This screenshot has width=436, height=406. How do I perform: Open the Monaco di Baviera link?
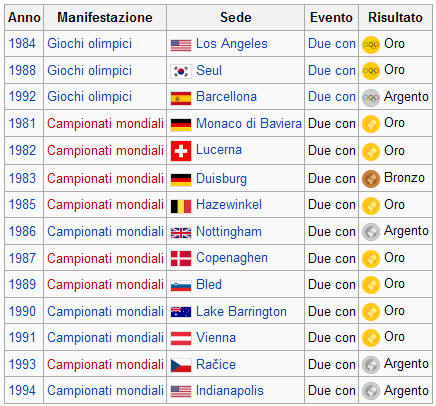coord(249,123)
